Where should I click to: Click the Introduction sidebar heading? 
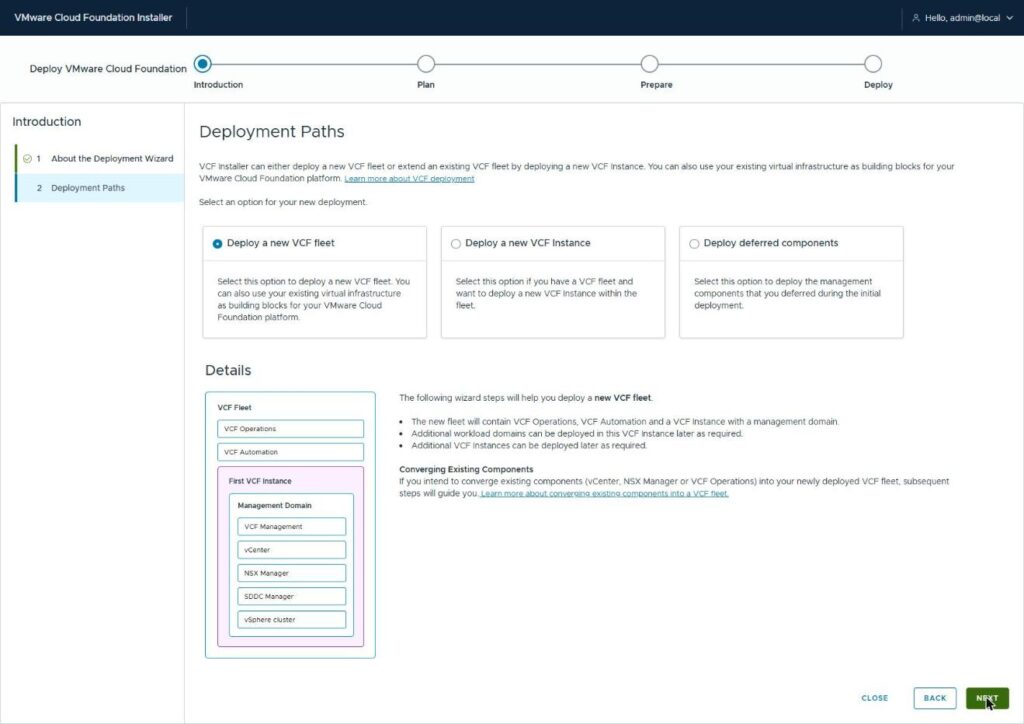(x=47, y=121)
